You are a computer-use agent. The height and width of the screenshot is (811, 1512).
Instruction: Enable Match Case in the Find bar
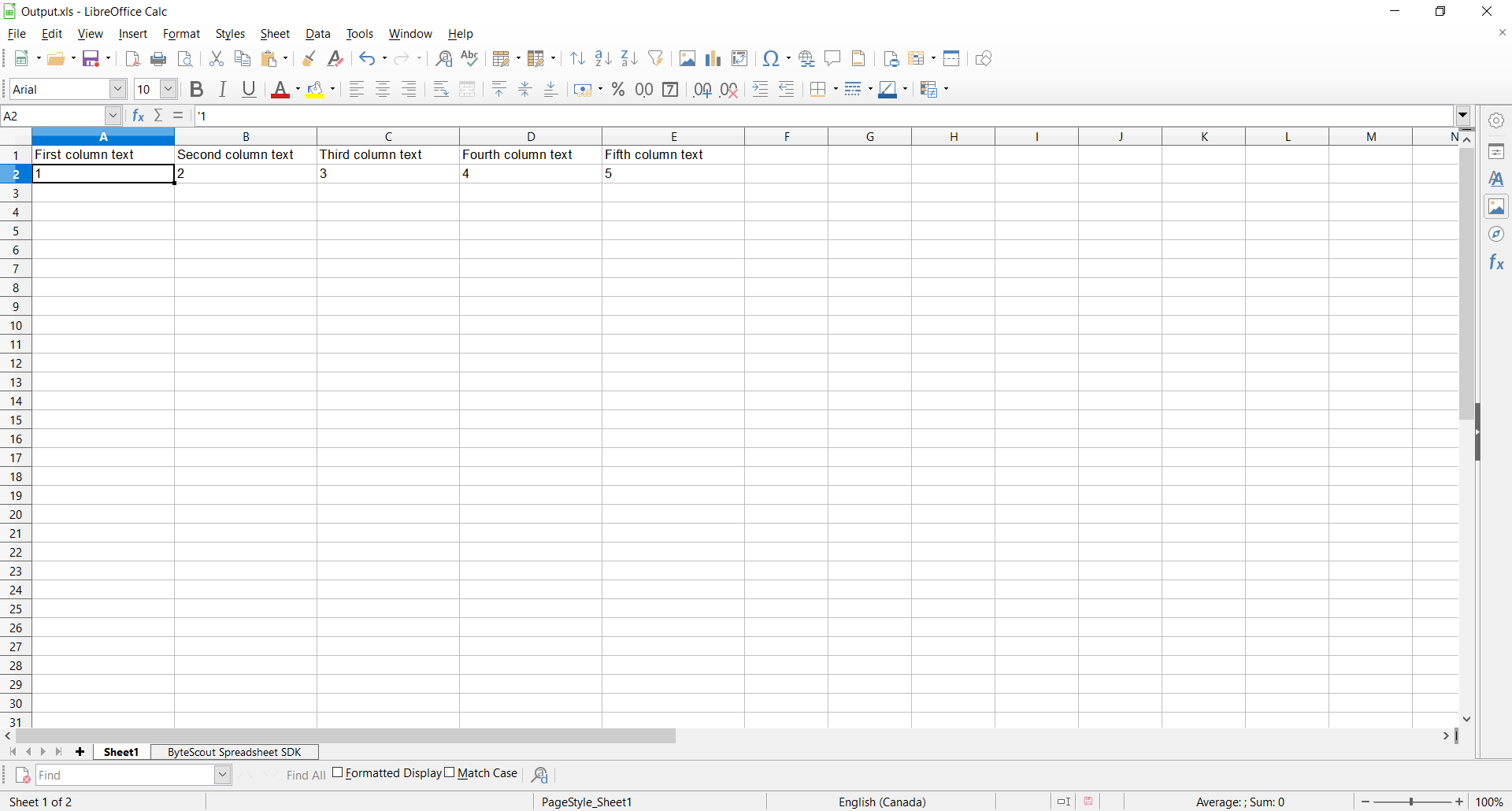(450, 773)
